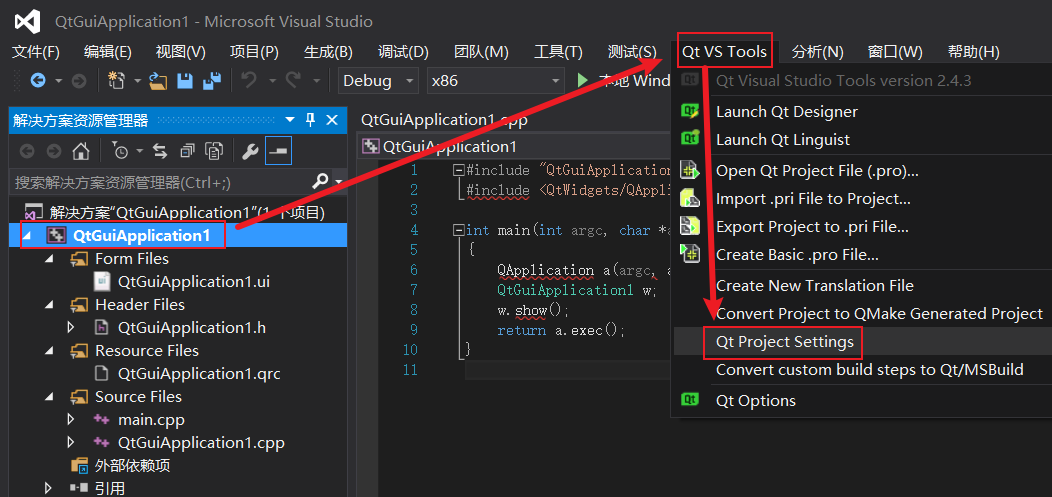
Task: Open the backward navigation history dropdown arrow
Action: click(59, 81)
